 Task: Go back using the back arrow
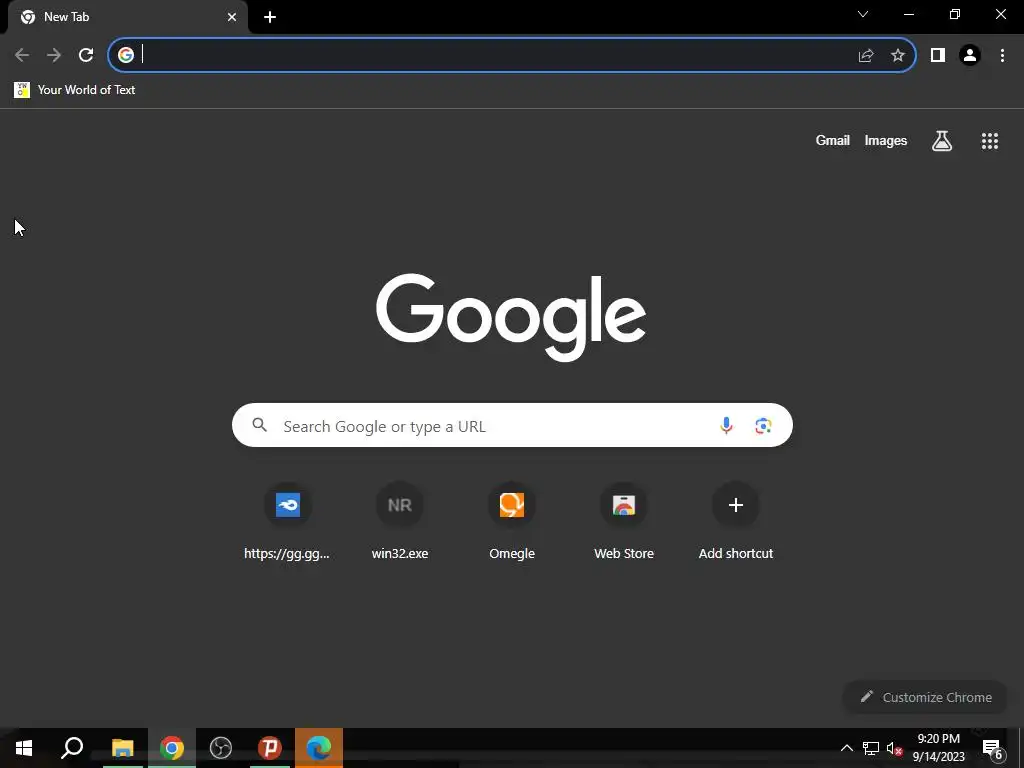point(22,55)
